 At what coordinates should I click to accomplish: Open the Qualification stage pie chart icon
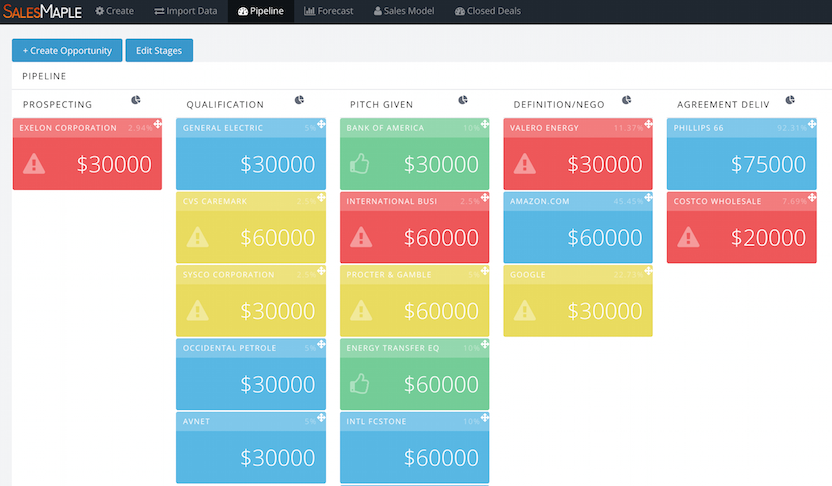pos(299,100)
